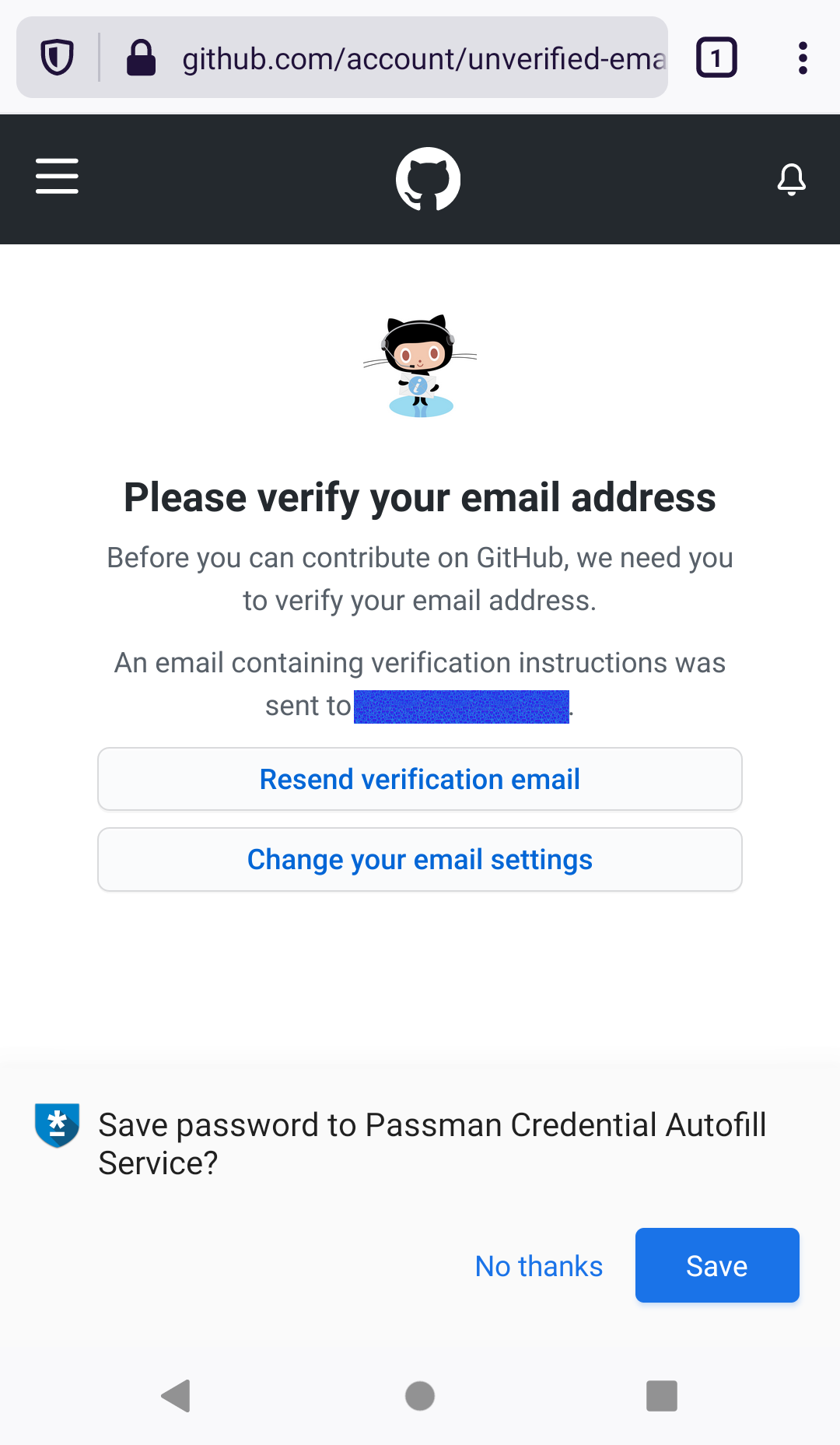Screen dimensions: 840x1445
Task: Tap the github.com URL address bar
Action: click(424, 58)
